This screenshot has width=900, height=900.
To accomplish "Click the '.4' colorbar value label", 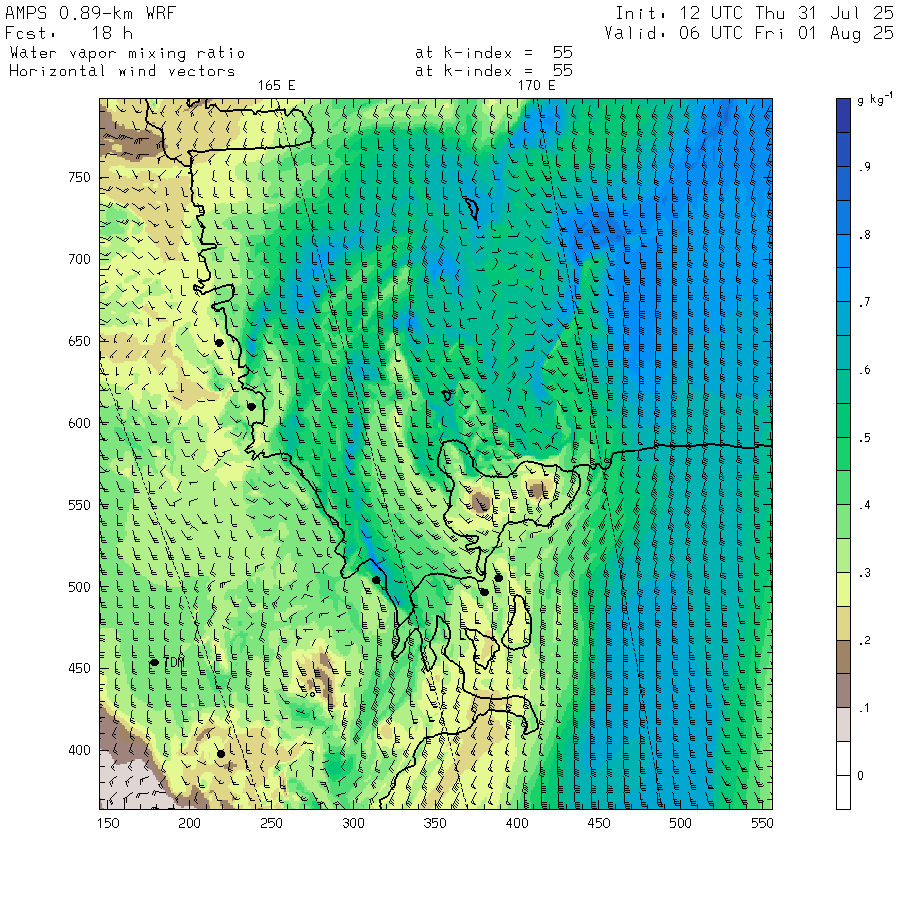I will pos(864,505).
